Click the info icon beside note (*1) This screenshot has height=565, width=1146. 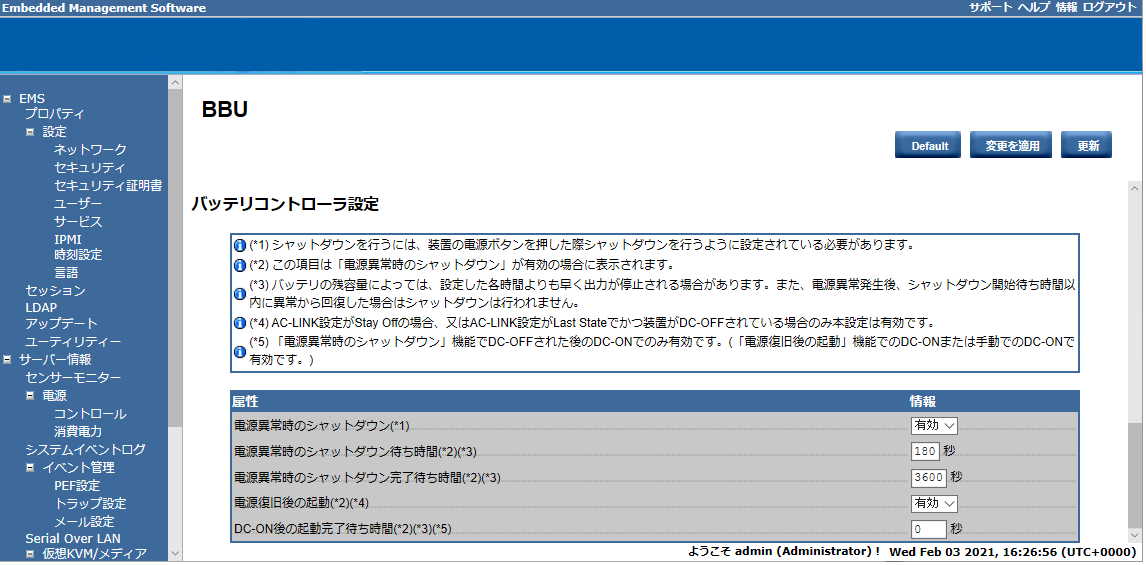tap(240, 246)
